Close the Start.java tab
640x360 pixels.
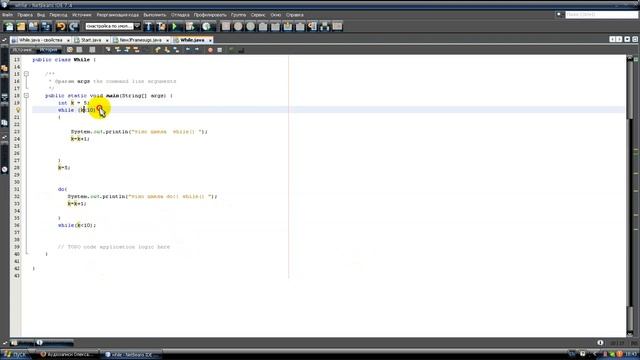pos(107,40)
